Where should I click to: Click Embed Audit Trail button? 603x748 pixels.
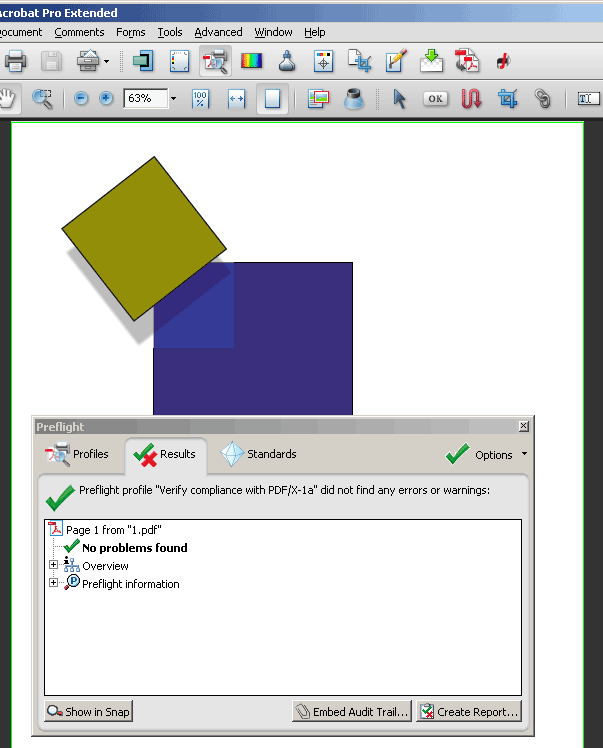(352, 711)
